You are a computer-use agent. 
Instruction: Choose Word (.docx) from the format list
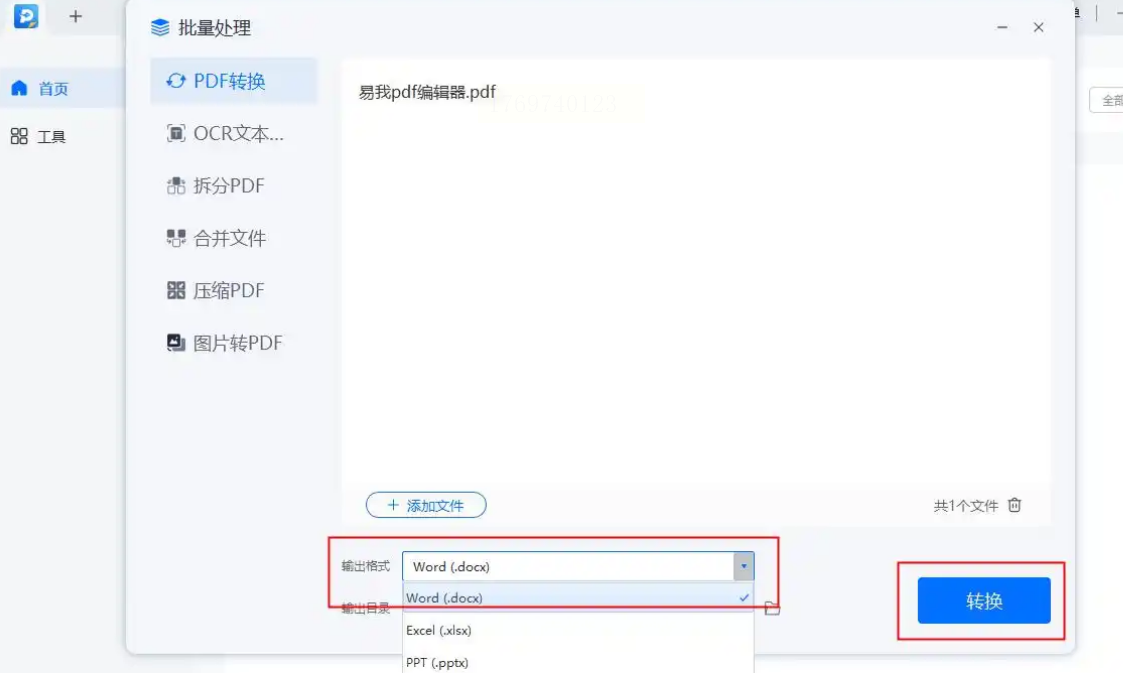click(578, 598)
